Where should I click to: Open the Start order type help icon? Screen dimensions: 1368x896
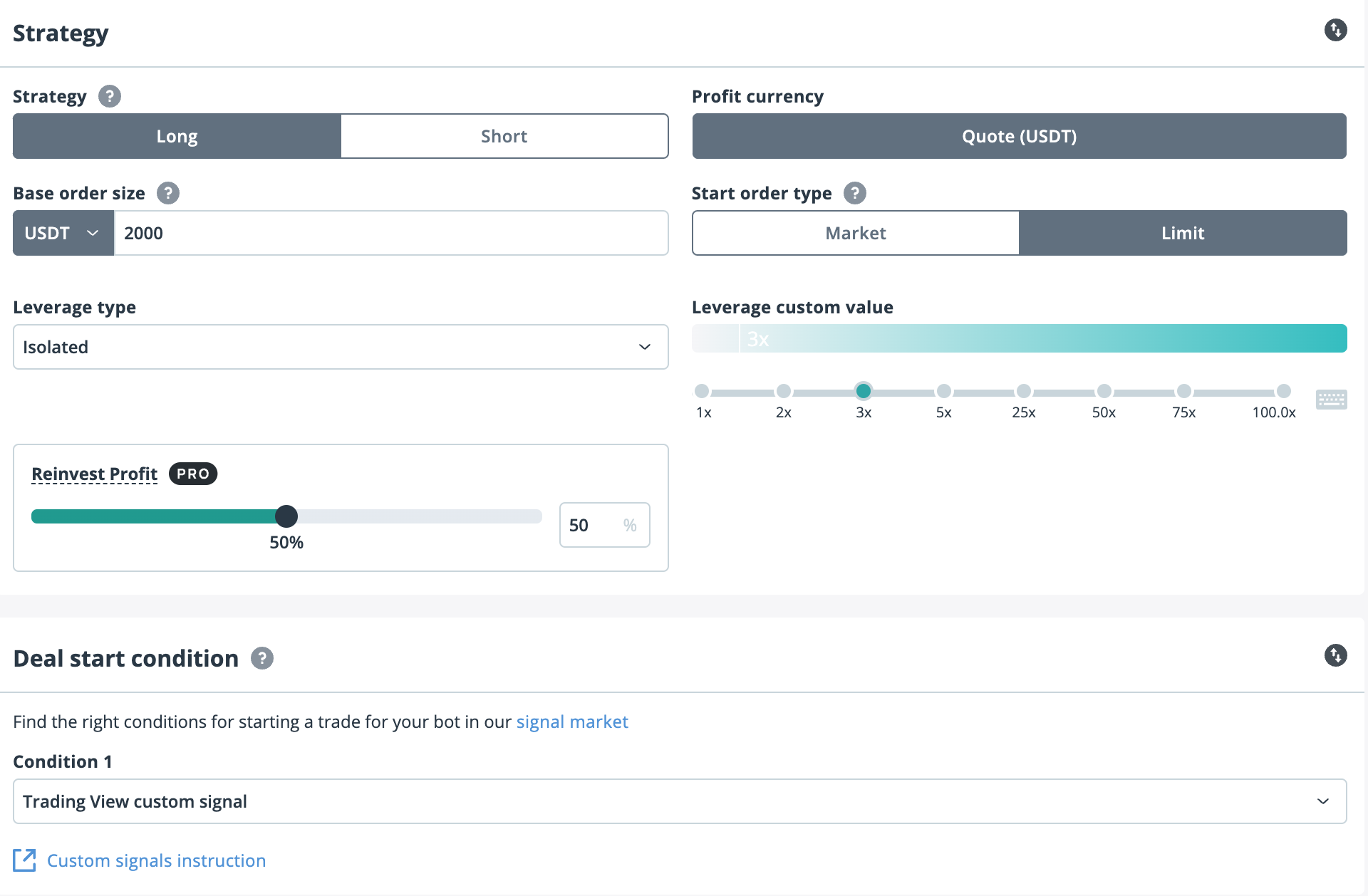pos(854,193)
